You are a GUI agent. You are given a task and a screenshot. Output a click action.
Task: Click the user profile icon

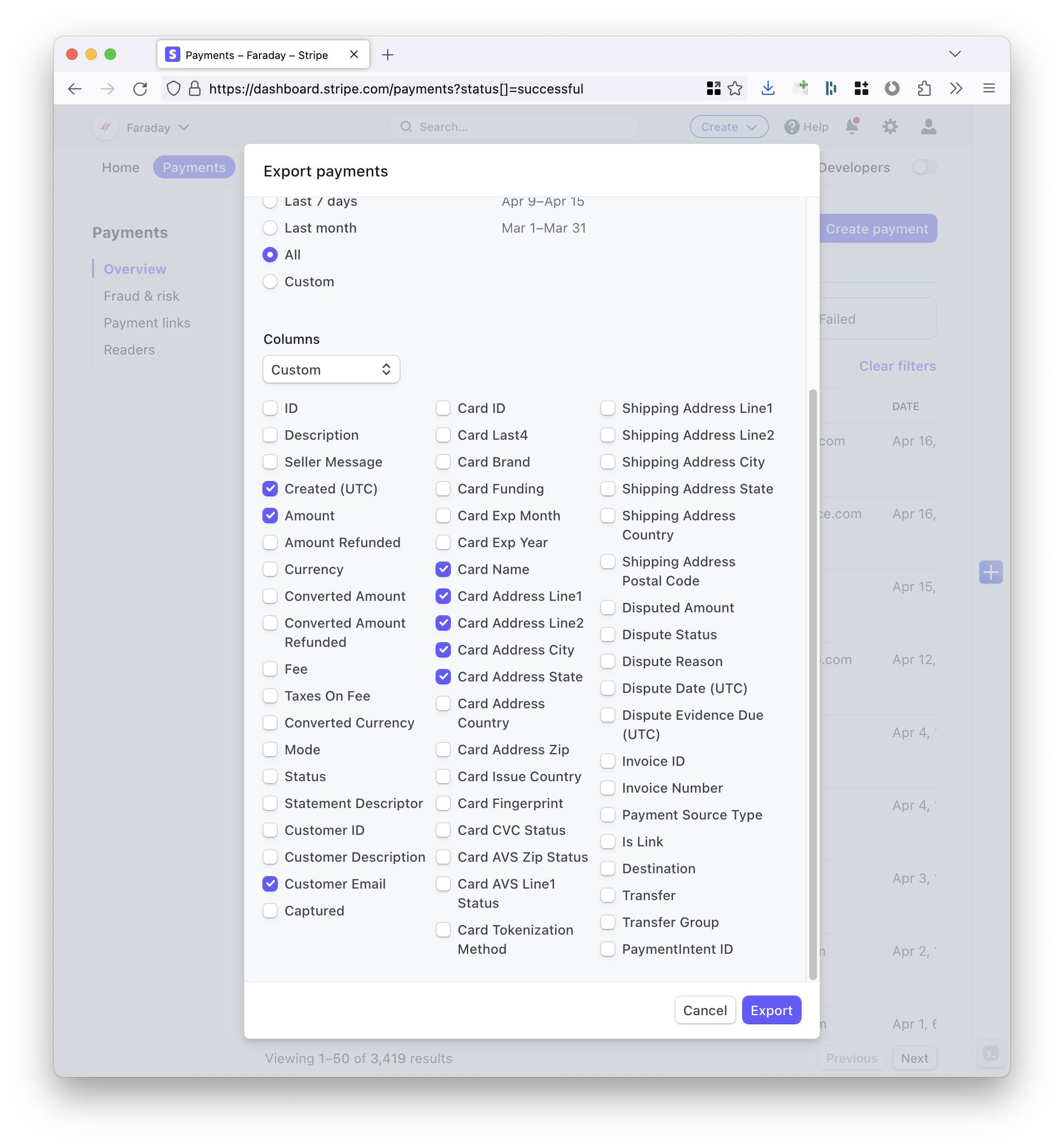pos(927,127)
